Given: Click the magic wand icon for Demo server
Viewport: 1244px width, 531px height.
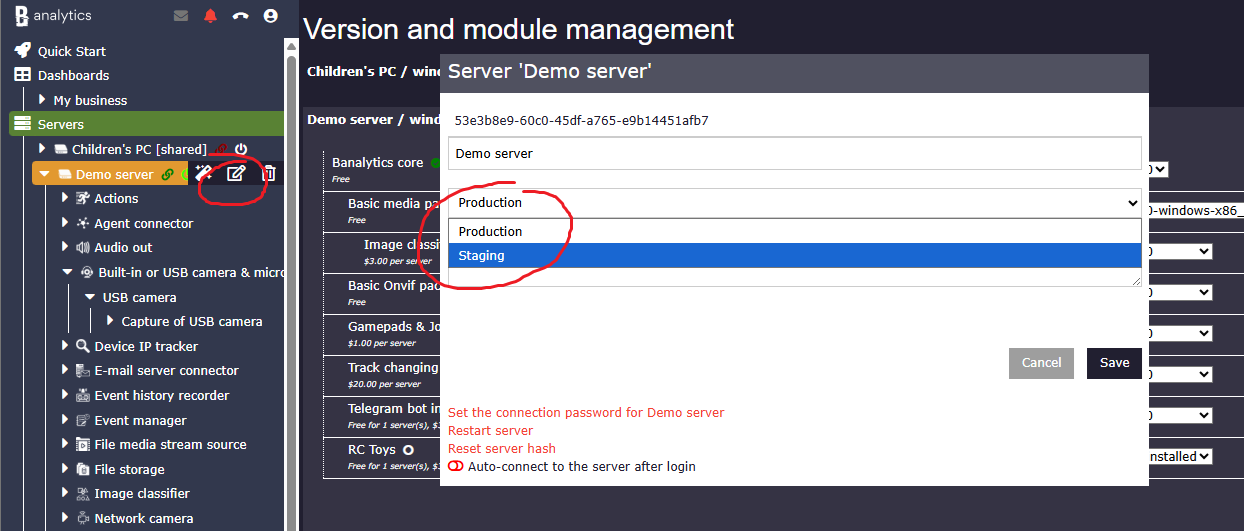Looking at the screenshot, I should [204, 174].
